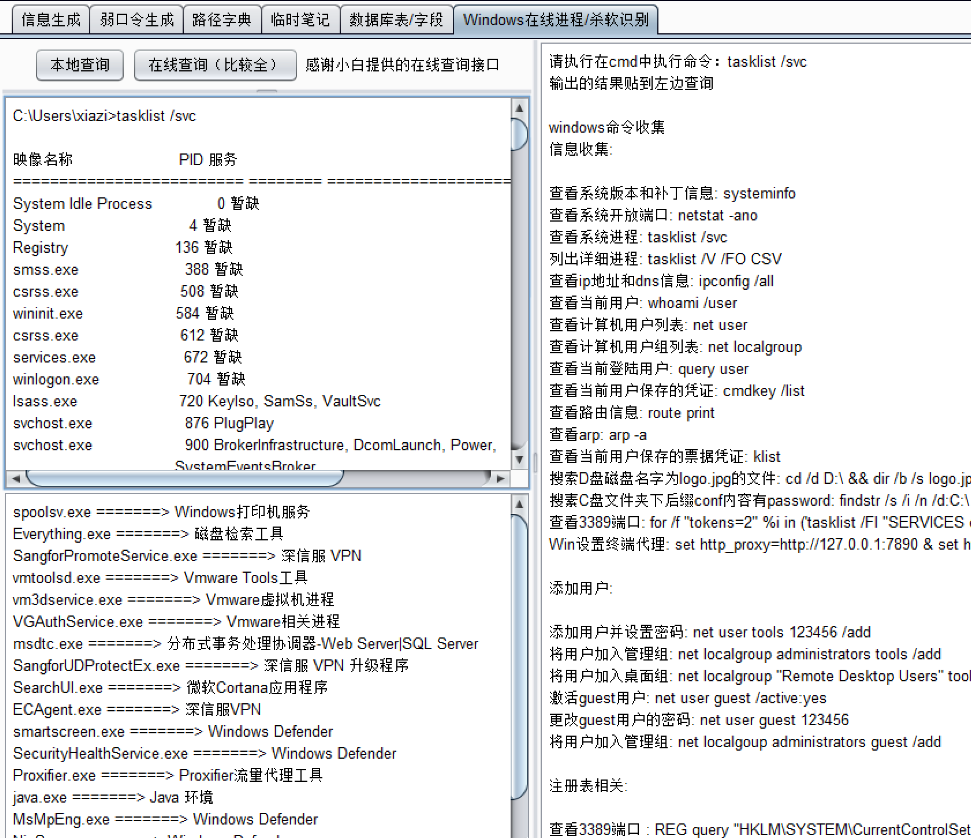This screenshot has width=971, height=838.
Task: Click vertical scrollbar thumb in tasklist pane
Action: pyautogui.click(x=520, y=133)
